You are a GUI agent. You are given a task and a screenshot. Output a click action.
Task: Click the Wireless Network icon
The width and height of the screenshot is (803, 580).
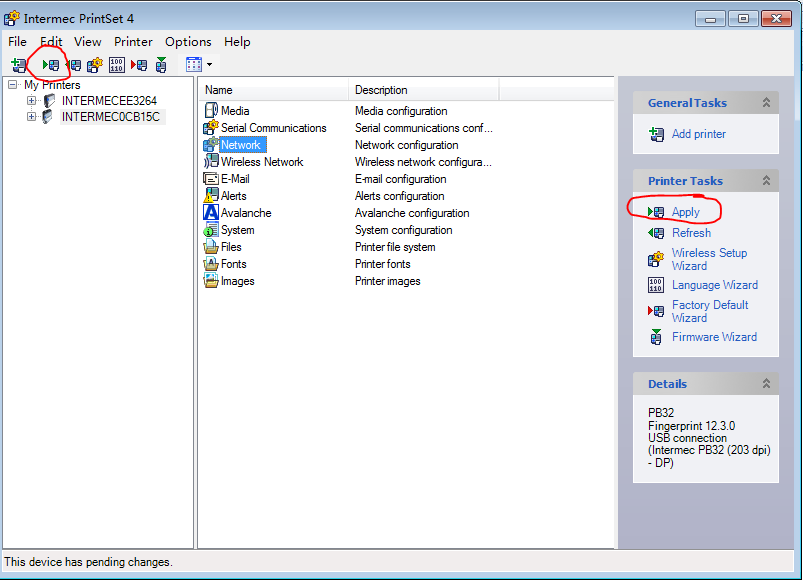(211, 162)
